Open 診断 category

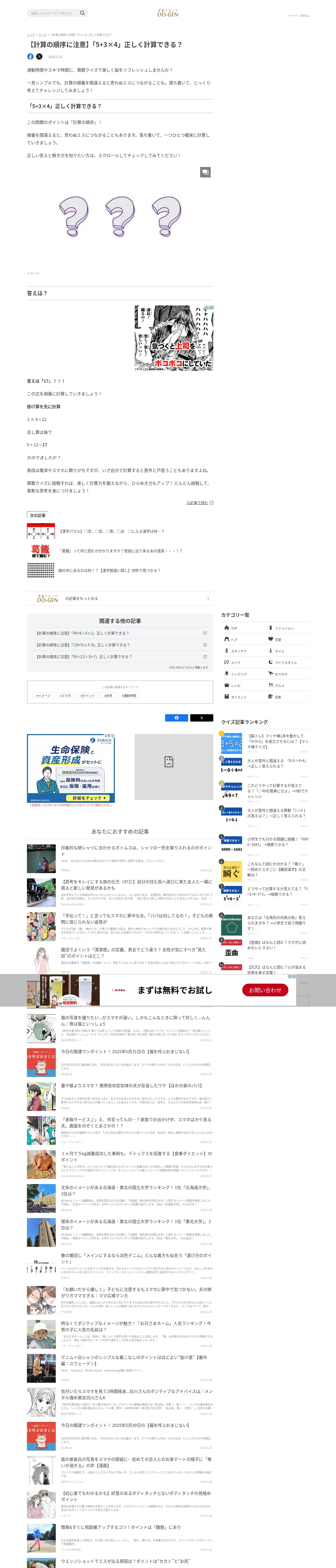coord(287,697)
